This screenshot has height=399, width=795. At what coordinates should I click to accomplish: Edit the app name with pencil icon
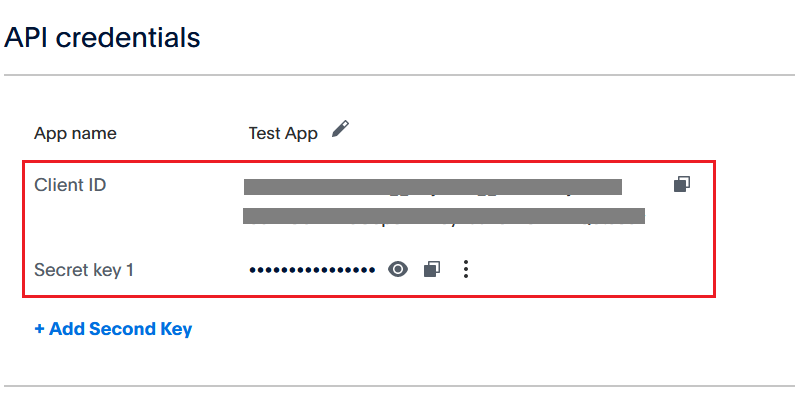[x=340, y=129]
